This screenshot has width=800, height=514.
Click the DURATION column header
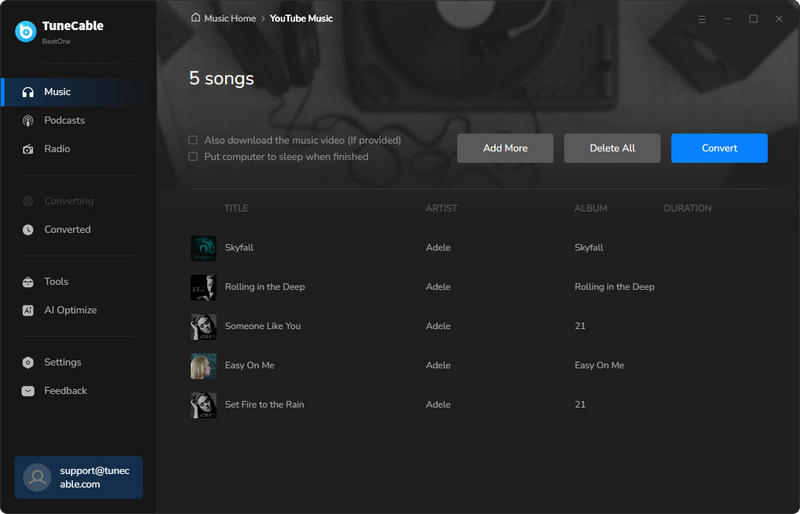click(687, 208)
